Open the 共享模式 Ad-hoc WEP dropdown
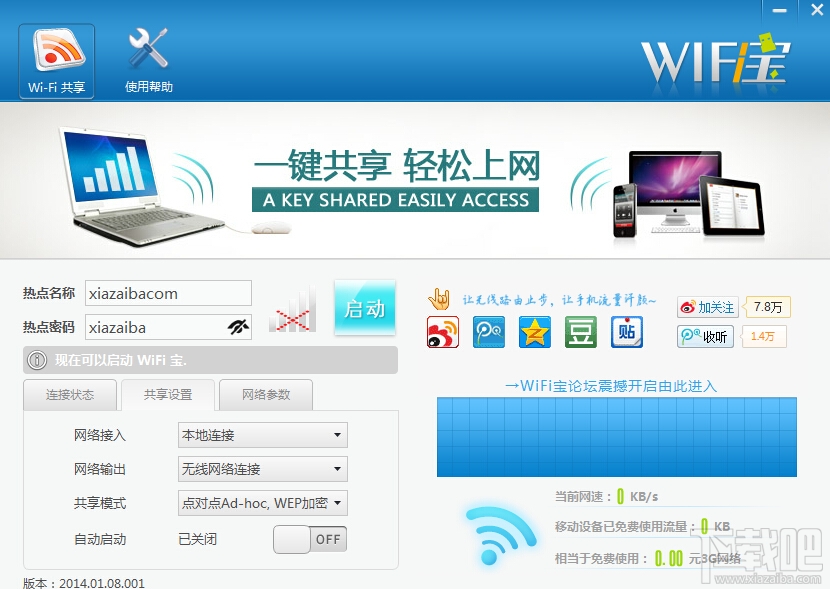 click(x=263, y=503)
